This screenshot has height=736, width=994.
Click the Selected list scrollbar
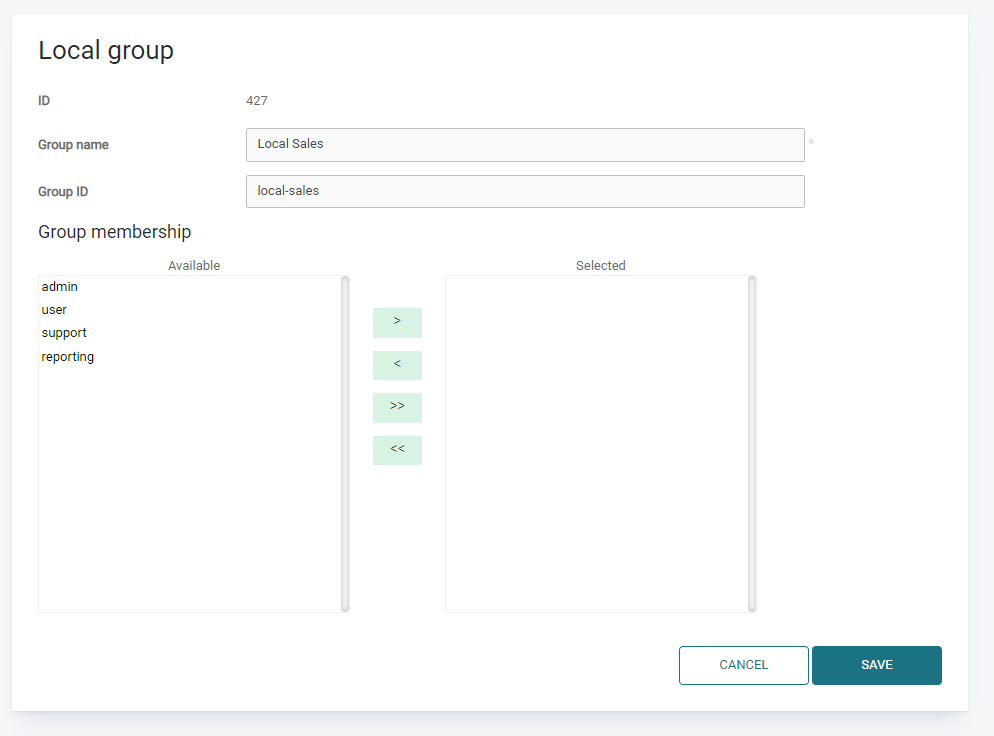pyautogui.click(x=752, y=443)
